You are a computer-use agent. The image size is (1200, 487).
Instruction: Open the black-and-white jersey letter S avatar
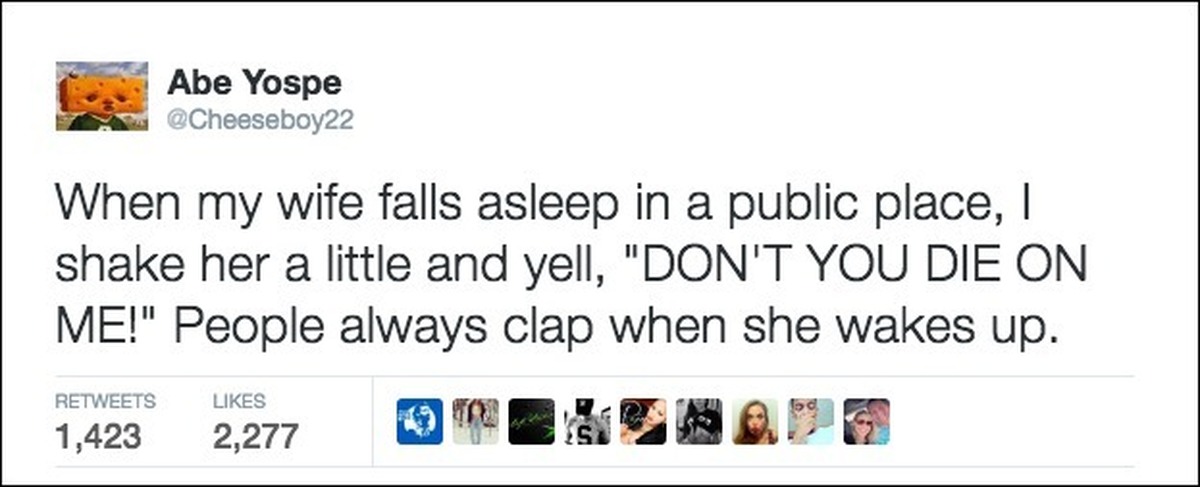pos(587,421)
